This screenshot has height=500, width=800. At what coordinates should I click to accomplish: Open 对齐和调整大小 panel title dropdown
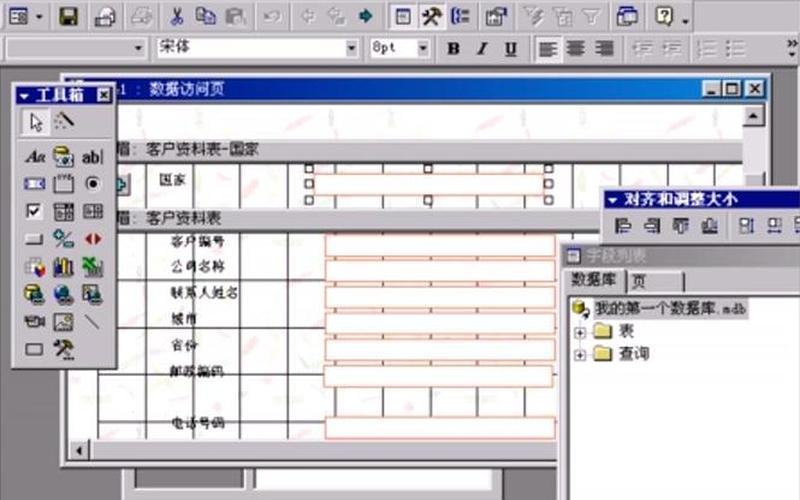(613, 200)
